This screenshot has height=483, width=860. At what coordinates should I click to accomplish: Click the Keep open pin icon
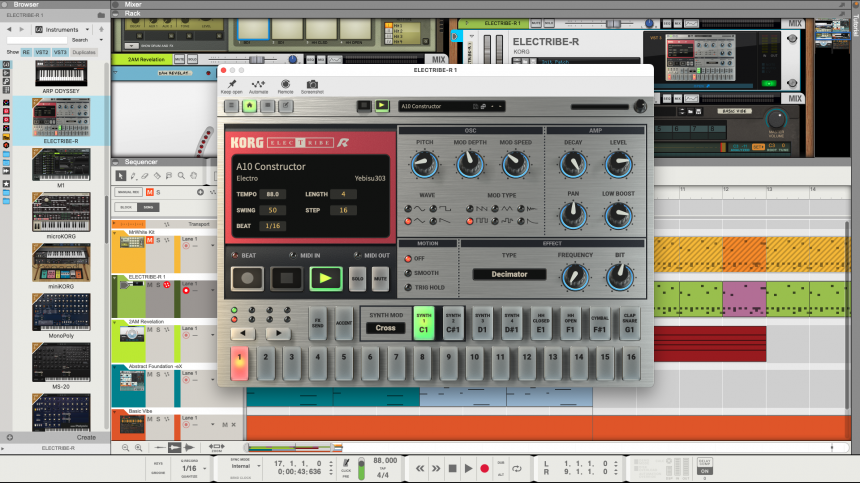pyautogui.click(x=232, y=84)
